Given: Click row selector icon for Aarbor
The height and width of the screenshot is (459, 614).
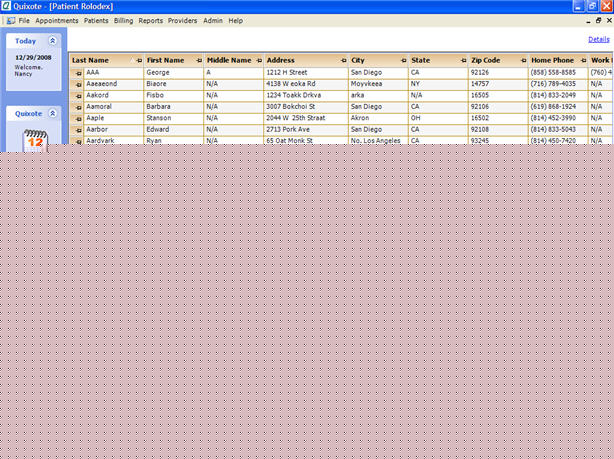Looking at the screenshot, I should tap(78, 130).
